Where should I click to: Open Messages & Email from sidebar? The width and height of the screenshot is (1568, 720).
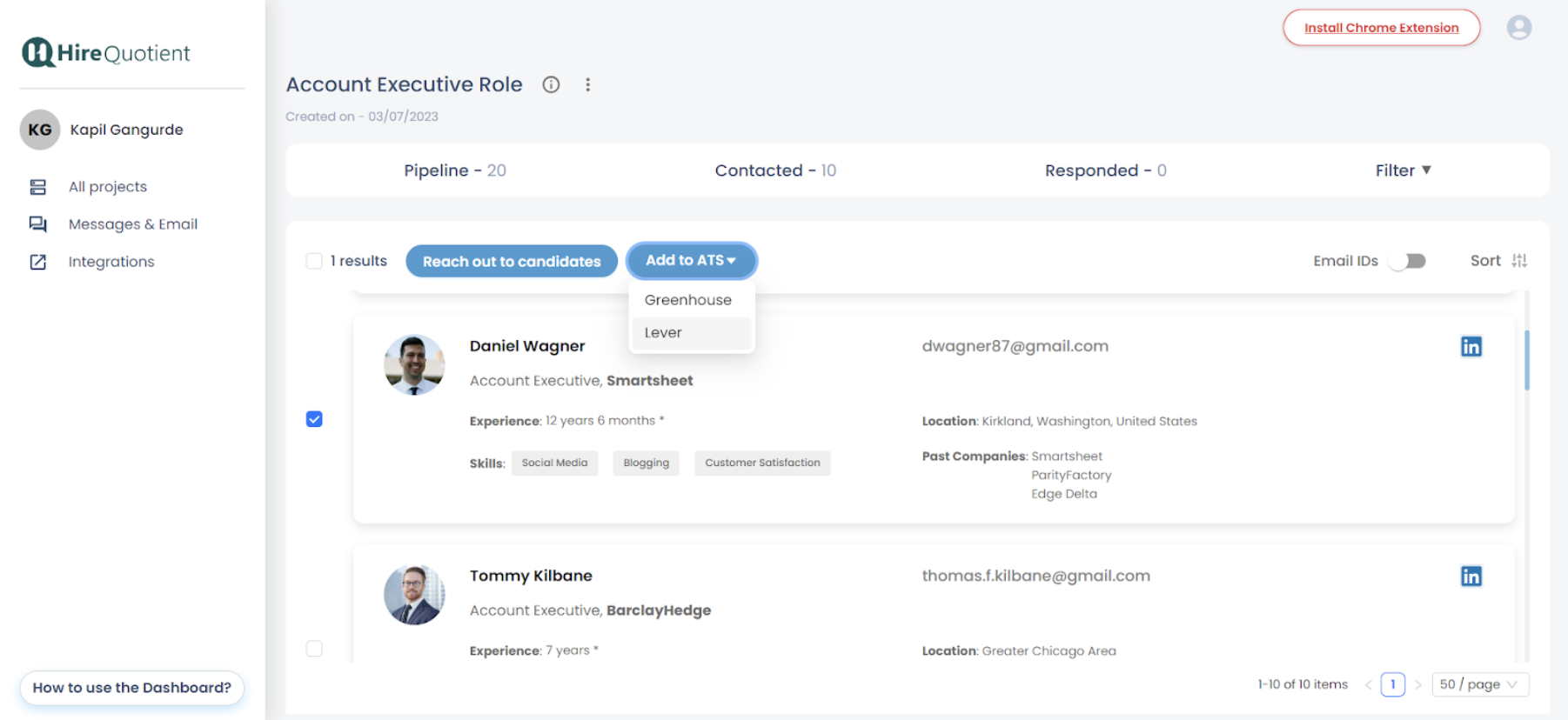(x=132, y=224)
